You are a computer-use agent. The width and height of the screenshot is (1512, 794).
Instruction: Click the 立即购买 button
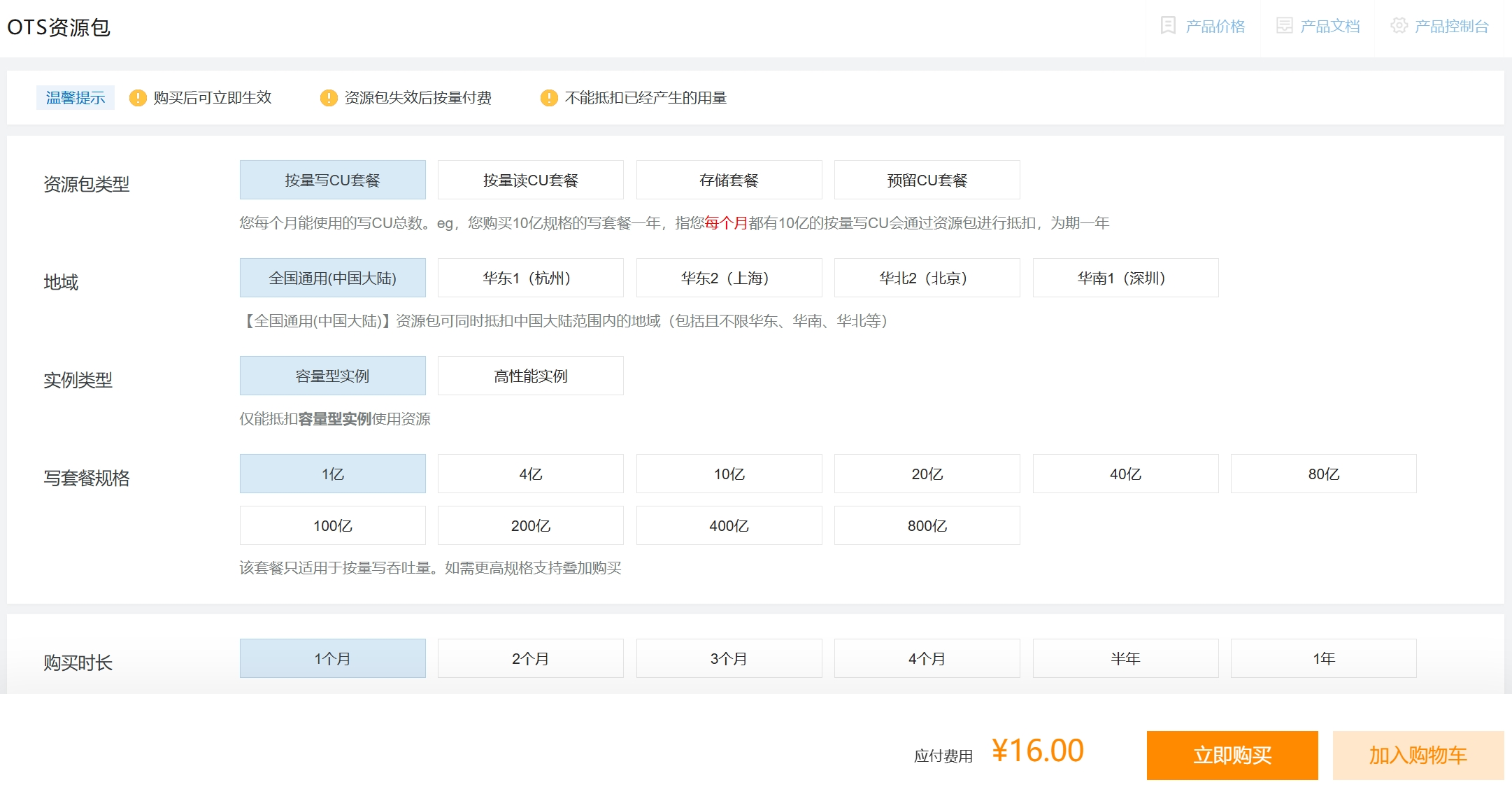point(1232,756)
